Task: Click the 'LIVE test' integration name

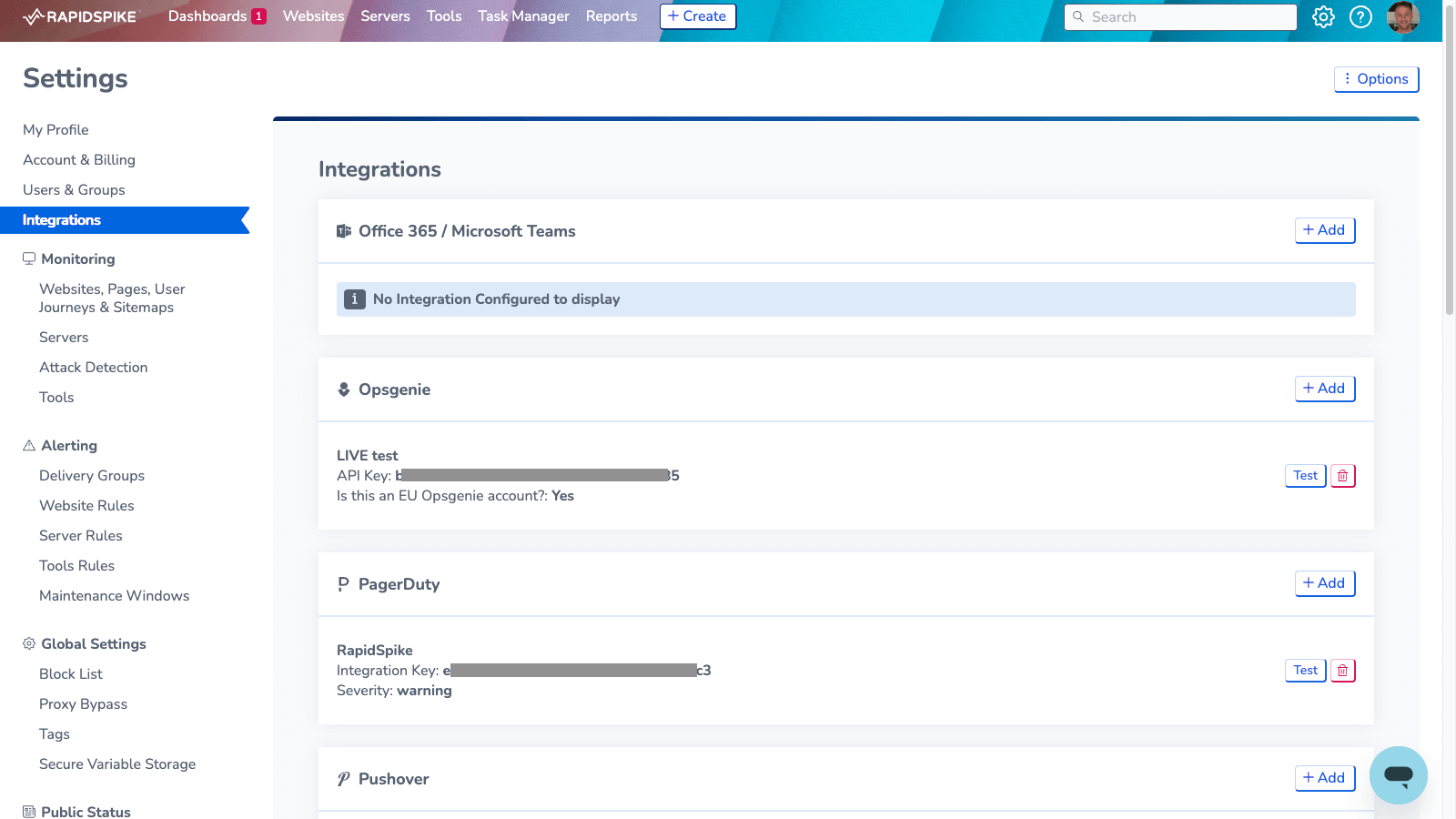Action: point(367,456)
